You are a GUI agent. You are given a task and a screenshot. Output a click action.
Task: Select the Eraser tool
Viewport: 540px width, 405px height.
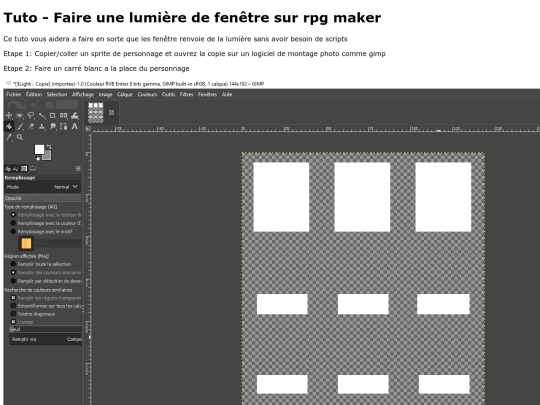(31, 126)
